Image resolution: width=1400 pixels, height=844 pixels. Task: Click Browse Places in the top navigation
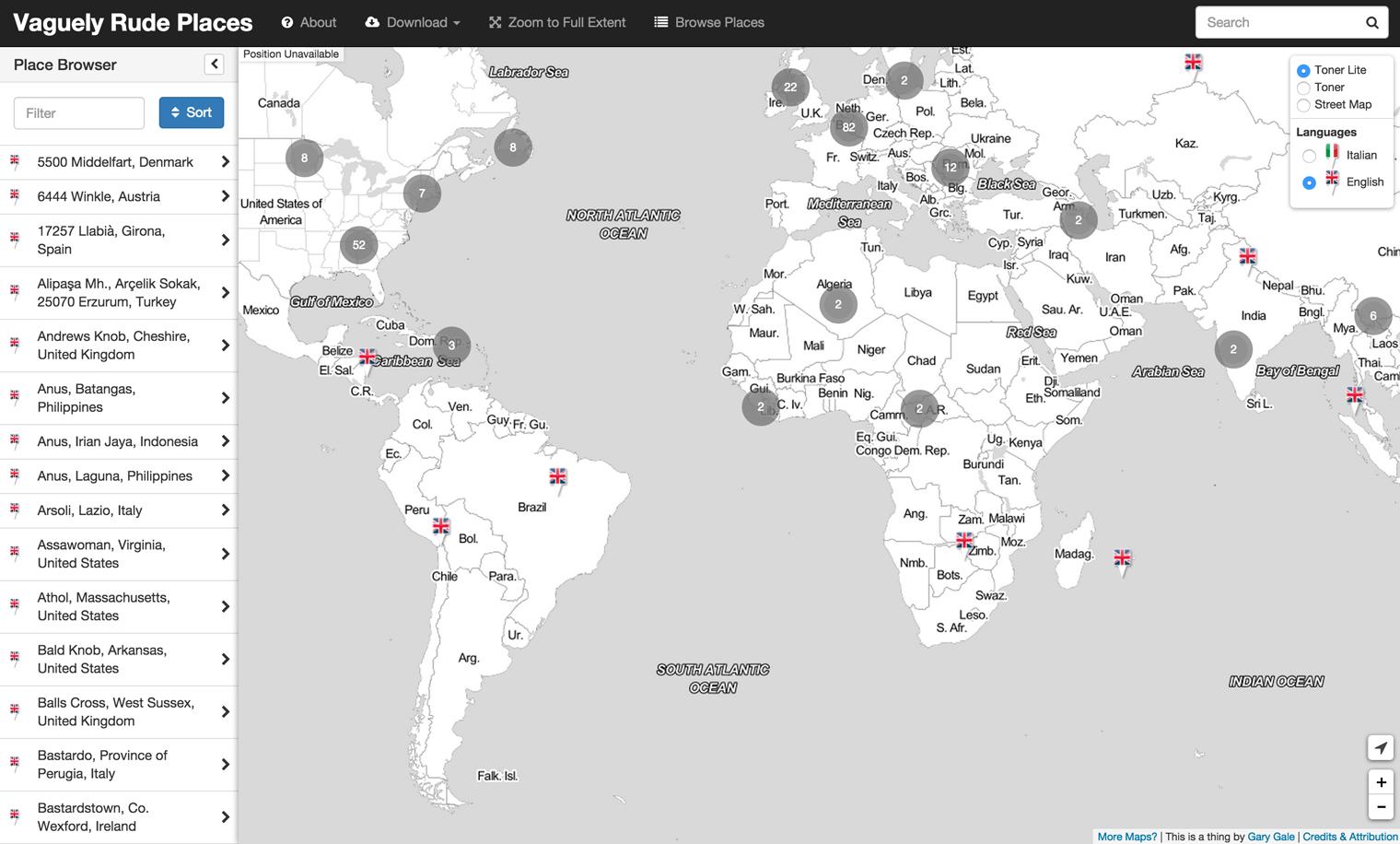709,22
